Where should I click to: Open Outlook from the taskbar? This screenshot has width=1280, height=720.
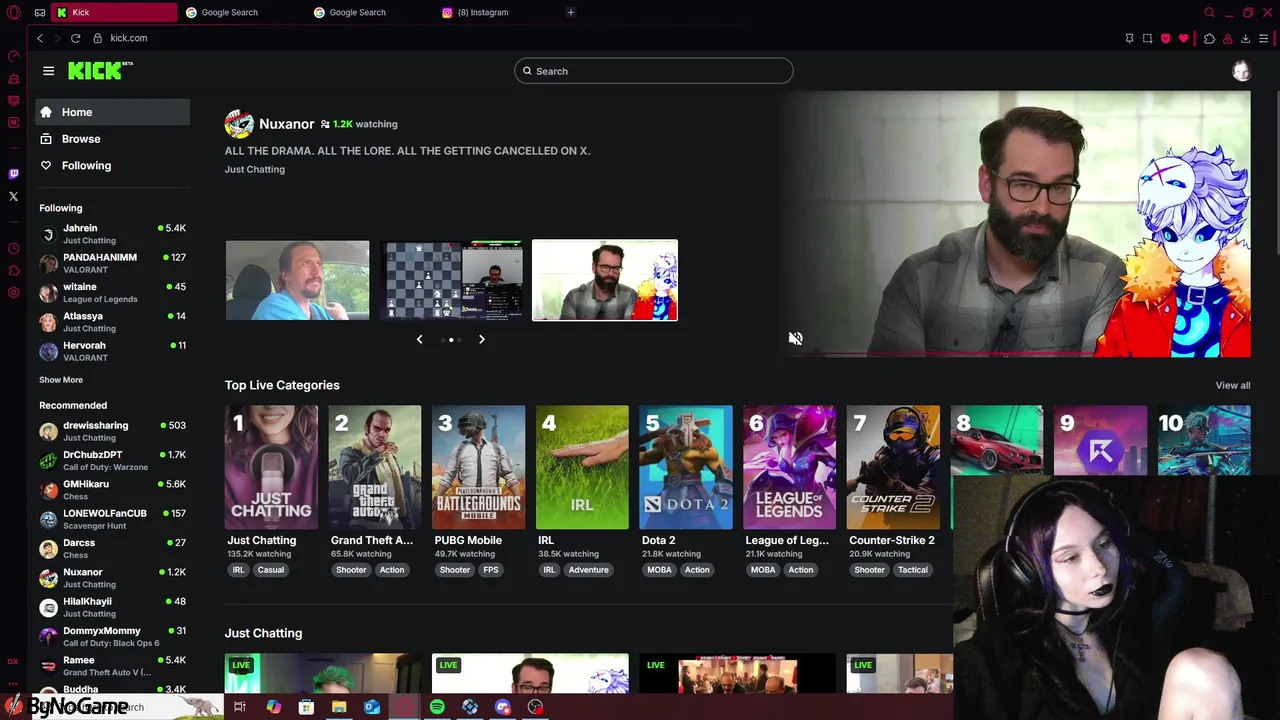coord(372,707)
